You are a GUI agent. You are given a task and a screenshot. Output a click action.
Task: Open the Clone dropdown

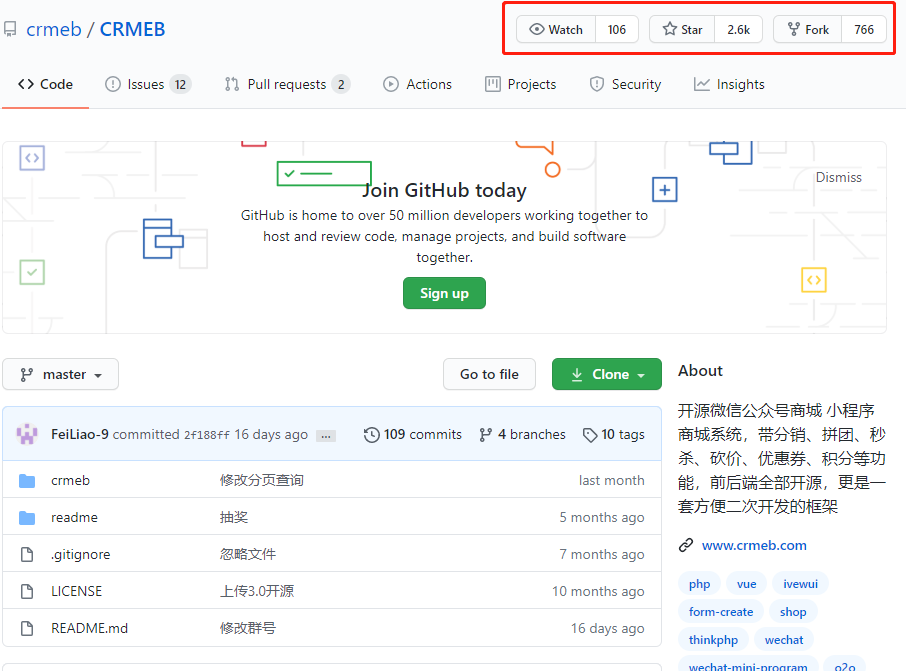[x=606, y=374]
